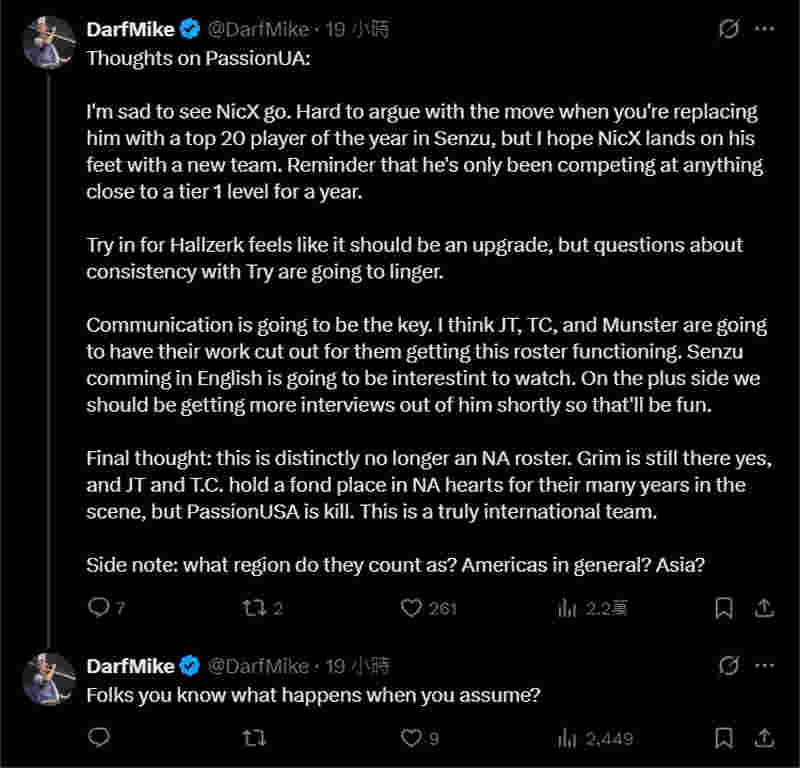800x768 pixels.
Task: Share the 'Folks you know' tweet
Action: (x=763, y=738)
